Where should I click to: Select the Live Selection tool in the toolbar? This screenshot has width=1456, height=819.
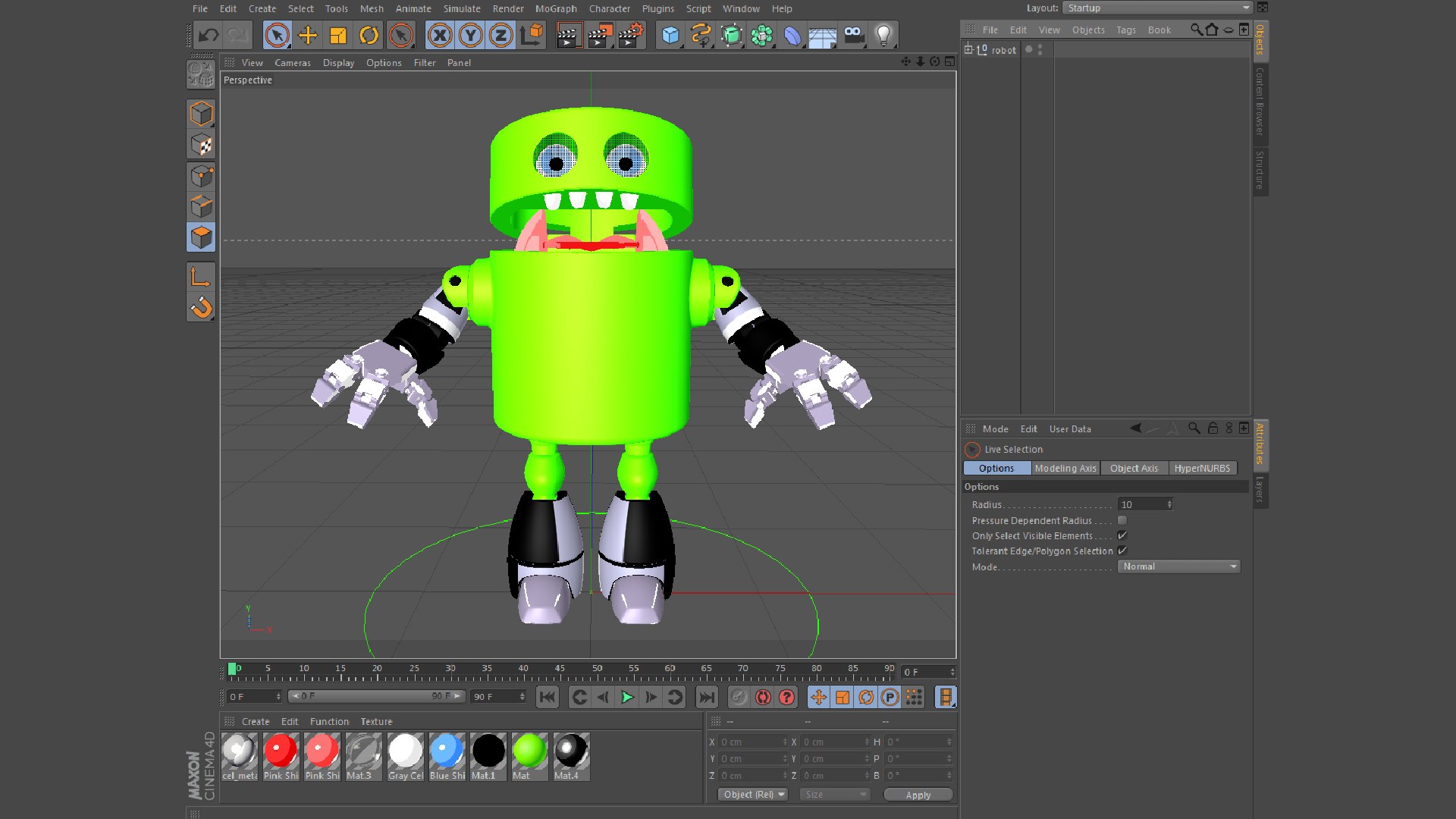coord(277,35)
